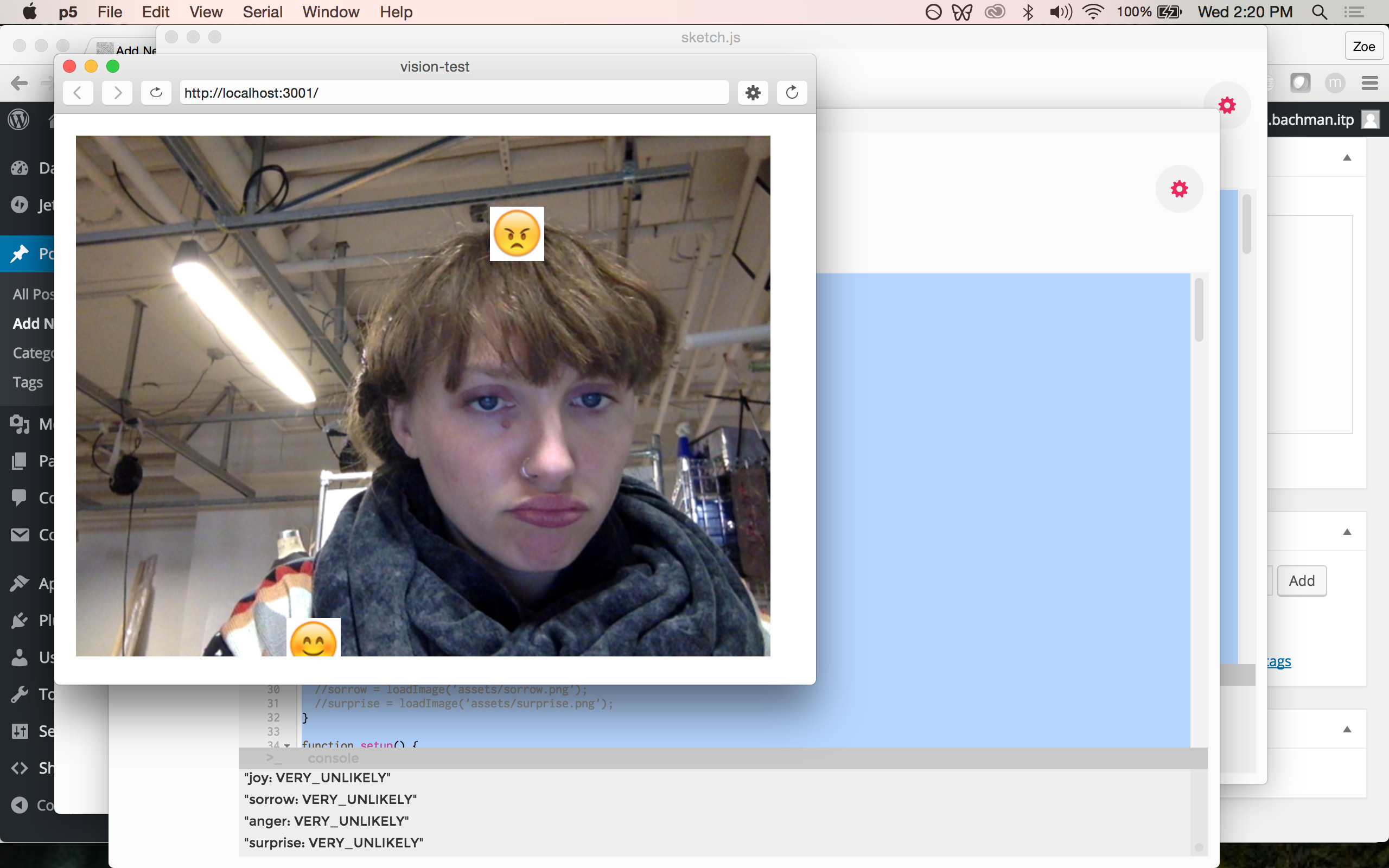Open Plugins icon in WordPress sidebar
Image resolution: width=1389 pixels, height=868 pixels.
tap(20, 620)
